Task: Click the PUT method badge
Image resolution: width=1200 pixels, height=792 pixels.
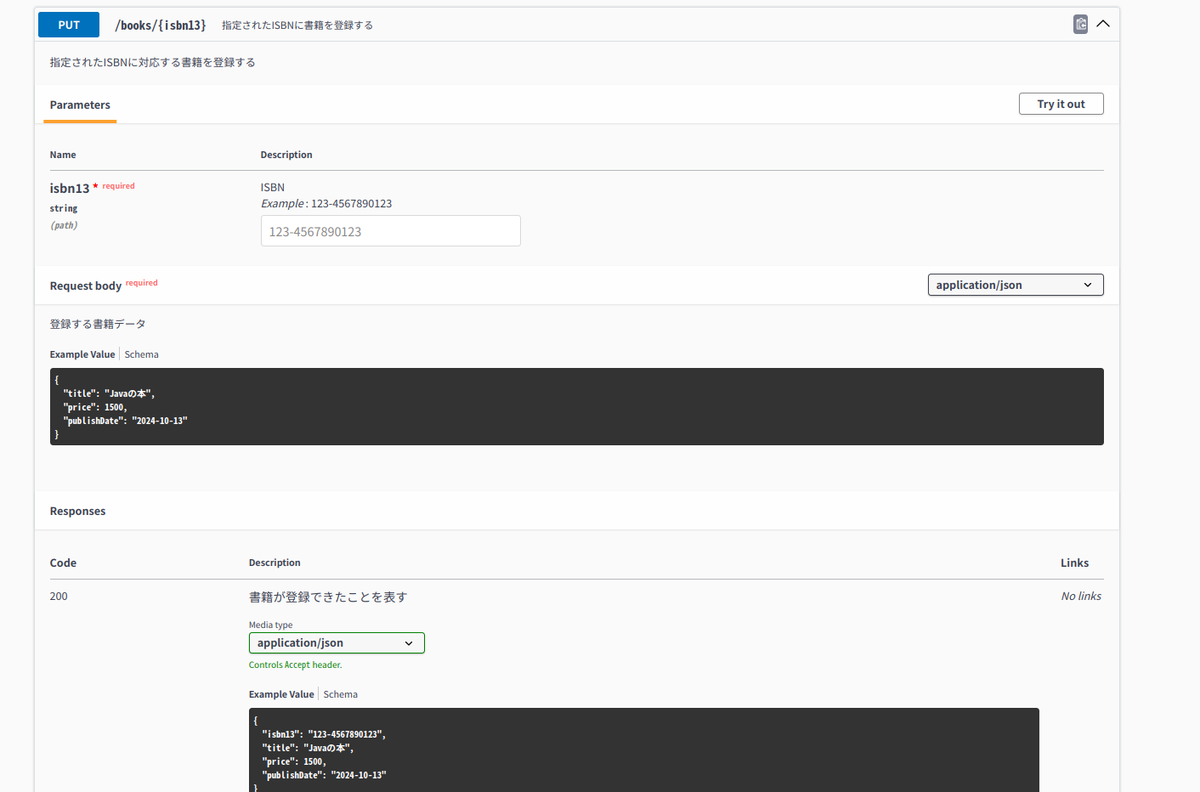Action: tap(68, 23)
